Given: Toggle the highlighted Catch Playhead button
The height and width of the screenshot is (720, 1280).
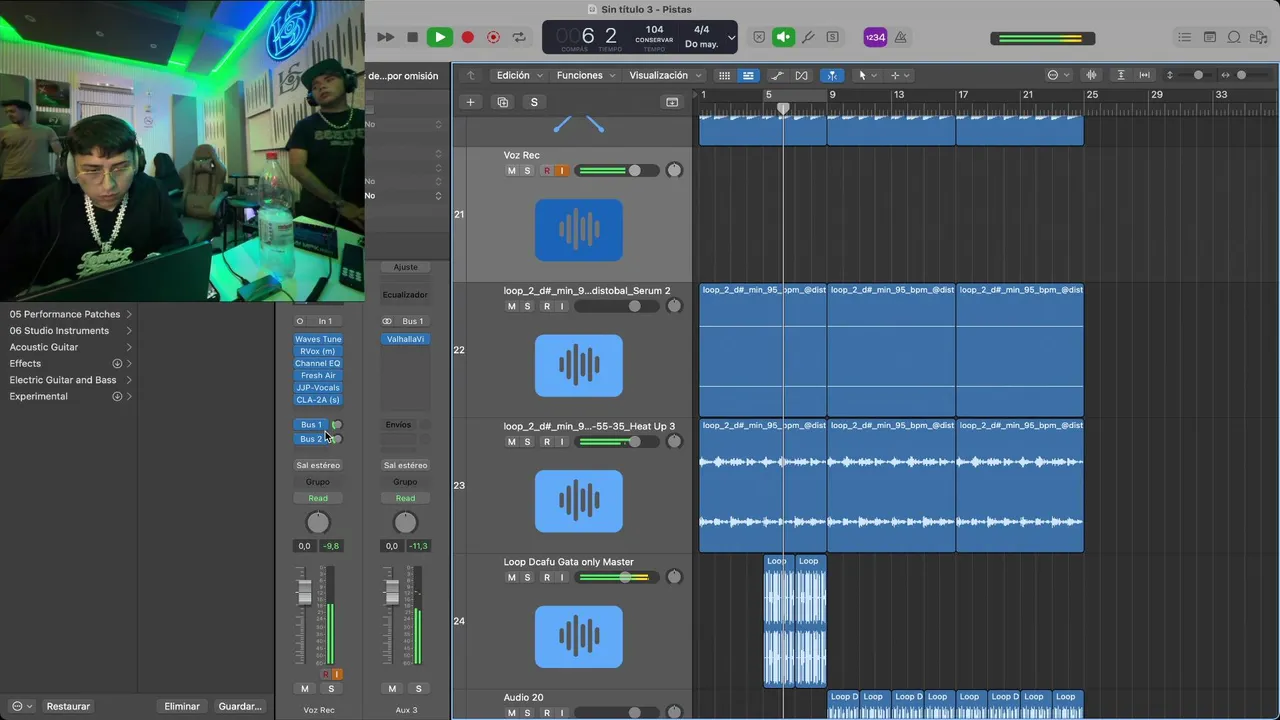Looking at the screenshot, I should click(x=831, y=75).
